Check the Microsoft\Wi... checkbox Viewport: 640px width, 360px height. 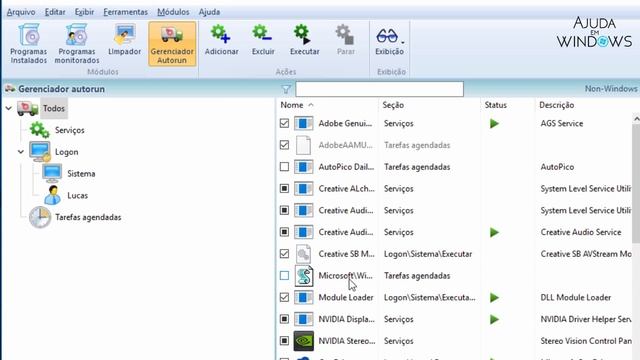[284, 276]
